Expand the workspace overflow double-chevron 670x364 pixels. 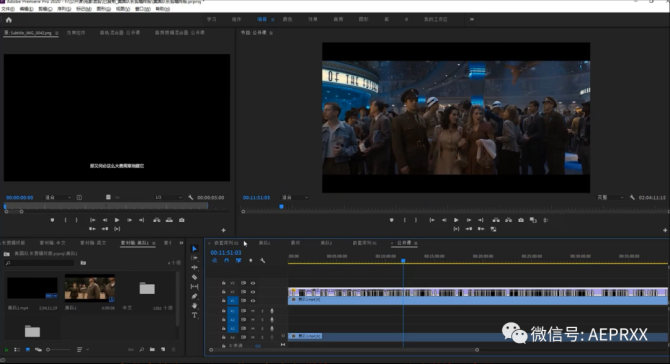pos(472,19)
